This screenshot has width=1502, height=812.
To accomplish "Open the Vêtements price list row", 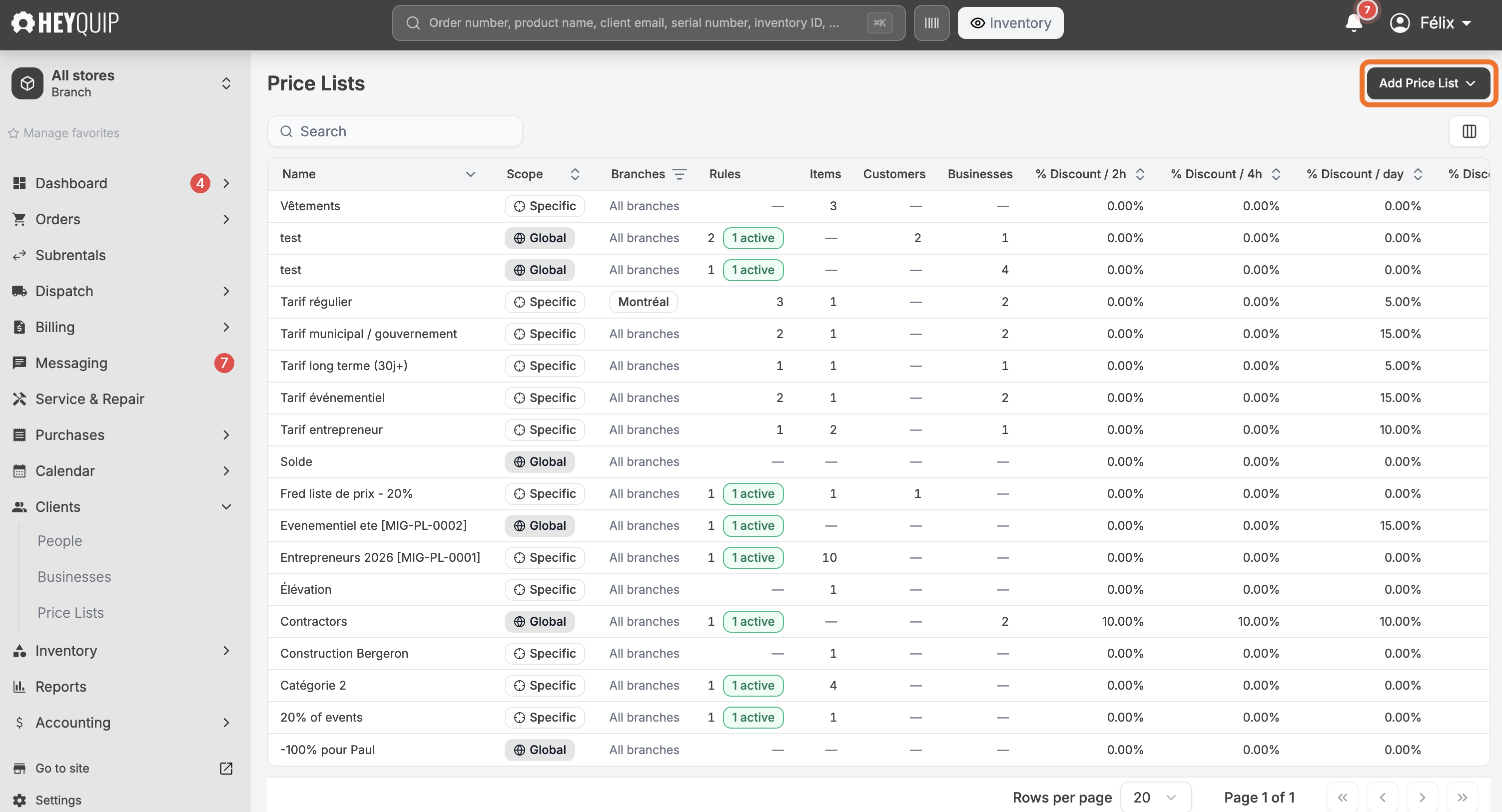I will (x=878, y=206).
